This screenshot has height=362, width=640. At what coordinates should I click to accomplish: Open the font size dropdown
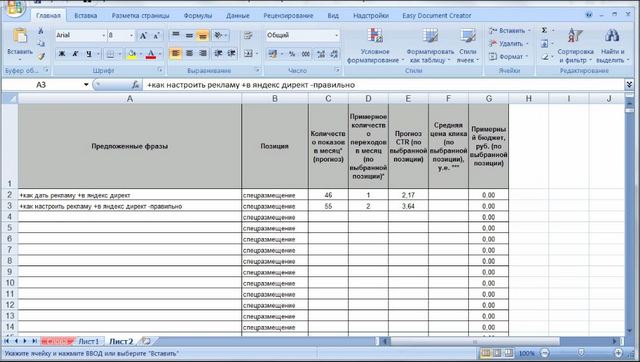pos(131,36)
